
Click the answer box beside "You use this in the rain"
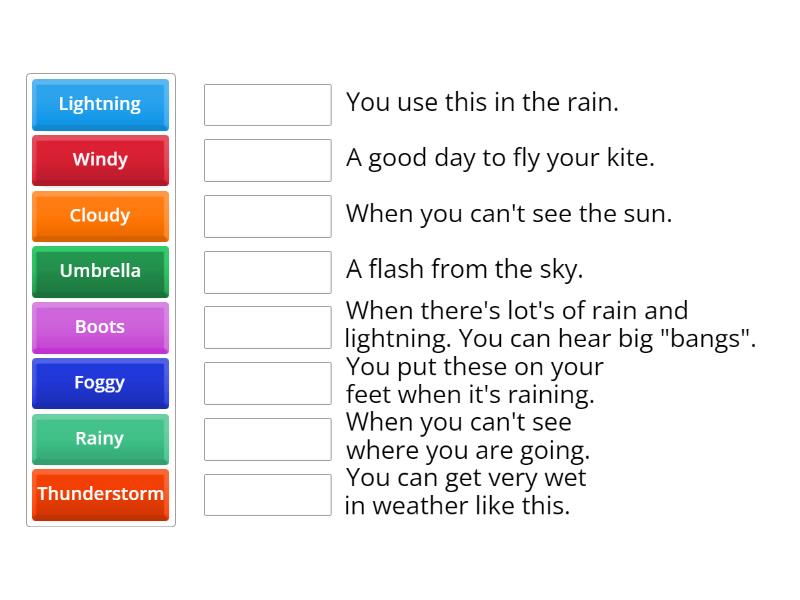coord(267,103)
